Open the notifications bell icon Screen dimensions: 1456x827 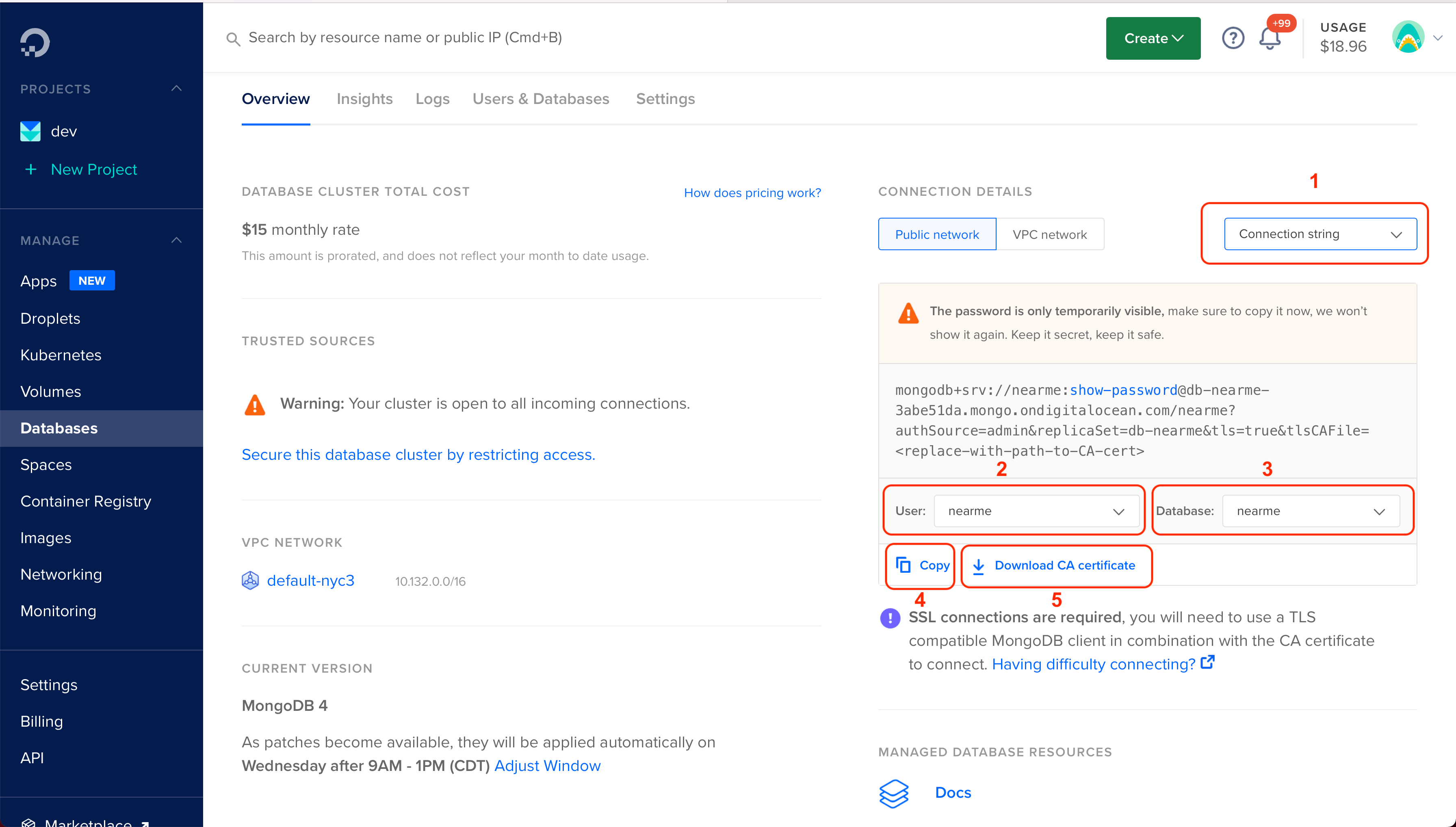[x=1270, y=39]
